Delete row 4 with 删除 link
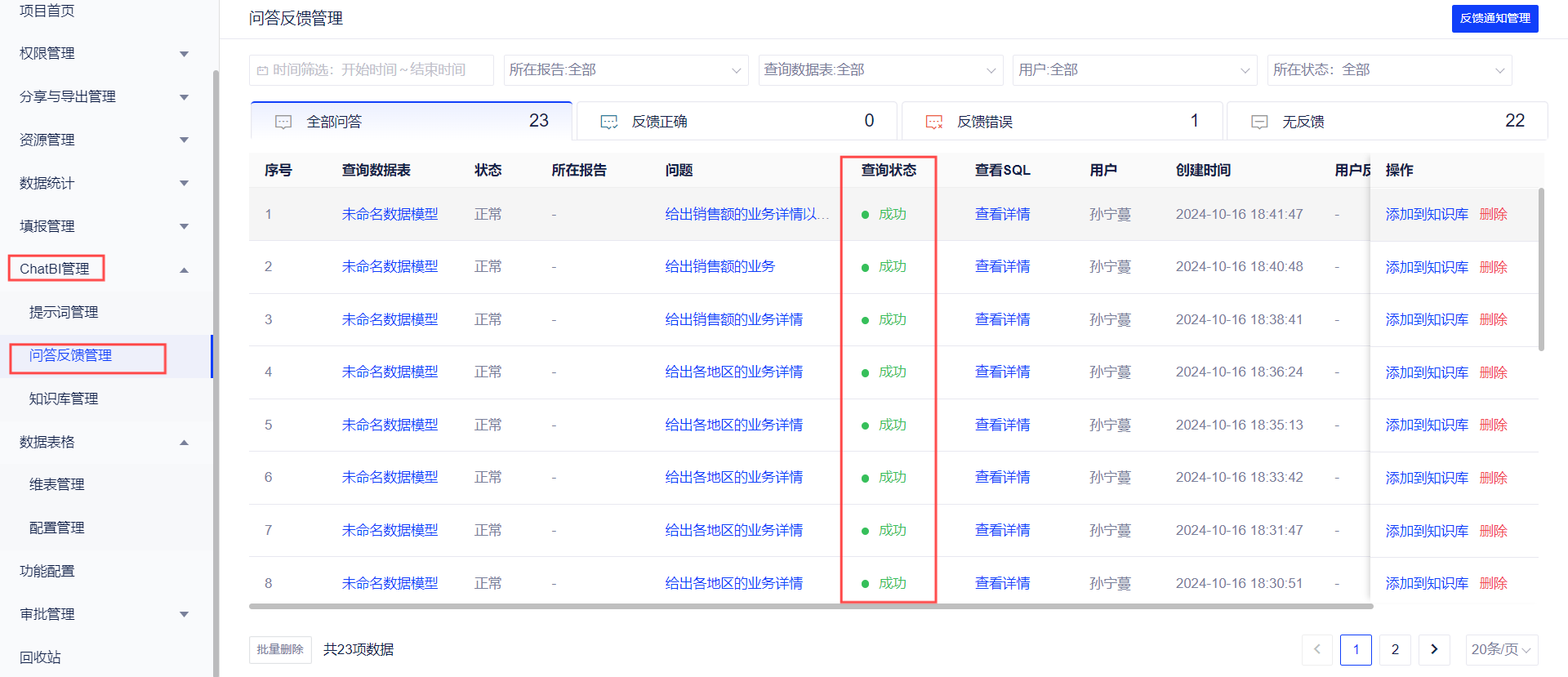The width and height of the screenshot is (1568, 677). [1493, 372]
